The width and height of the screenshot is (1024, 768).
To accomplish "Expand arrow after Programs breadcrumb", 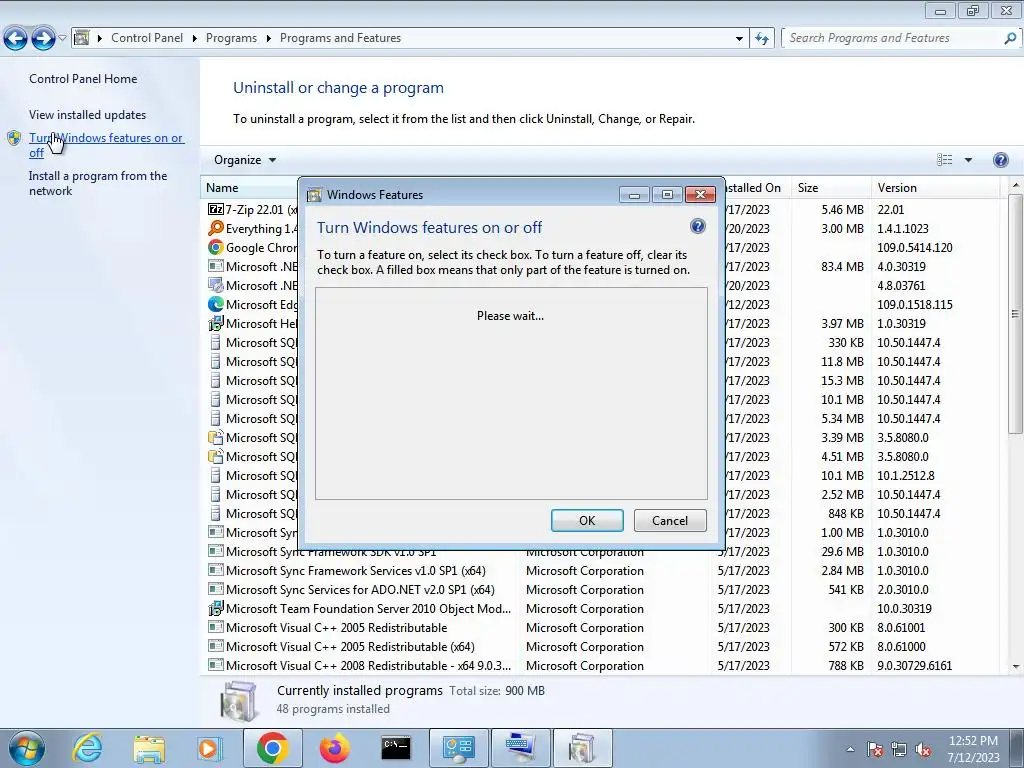I will (268, 38).
